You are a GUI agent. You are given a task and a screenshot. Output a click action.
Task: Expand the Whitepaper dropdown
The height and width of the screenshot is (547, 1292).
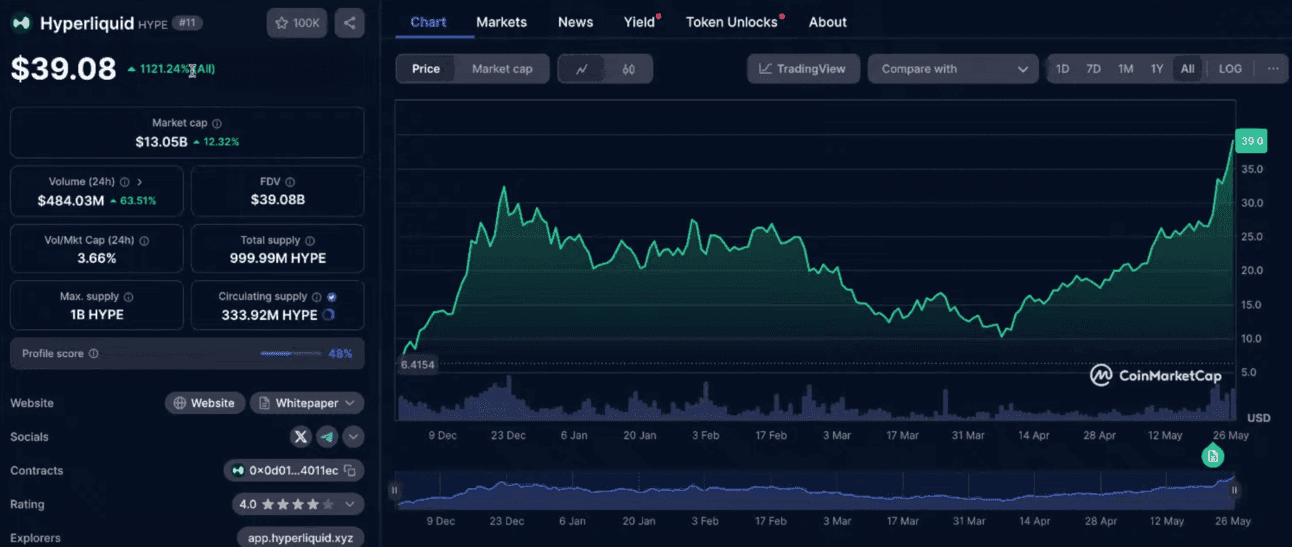coord(307,403)
